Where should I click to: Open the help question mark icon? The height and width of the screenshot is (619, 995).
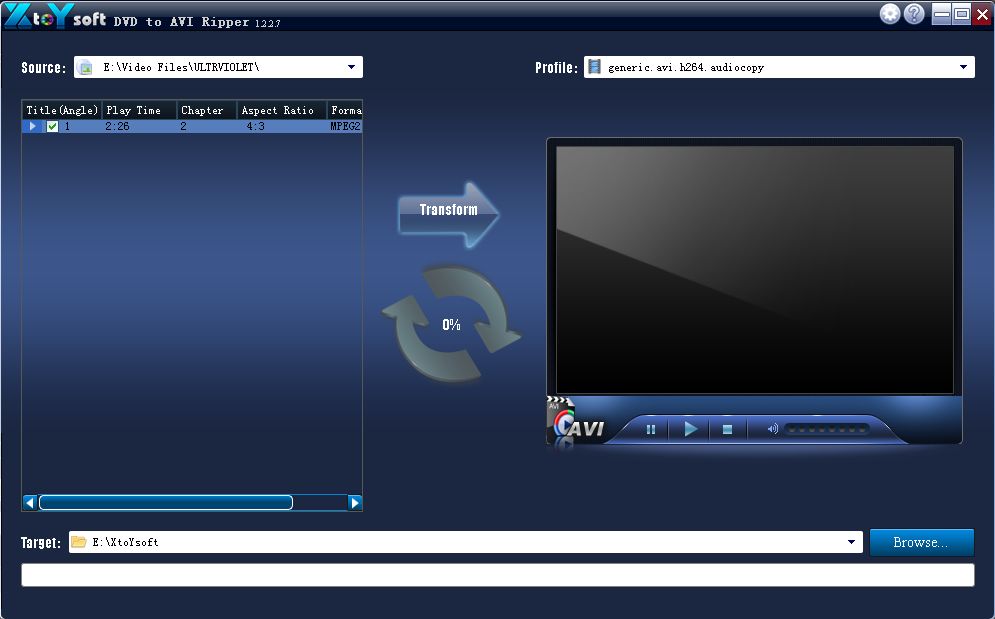pos(914,14)
